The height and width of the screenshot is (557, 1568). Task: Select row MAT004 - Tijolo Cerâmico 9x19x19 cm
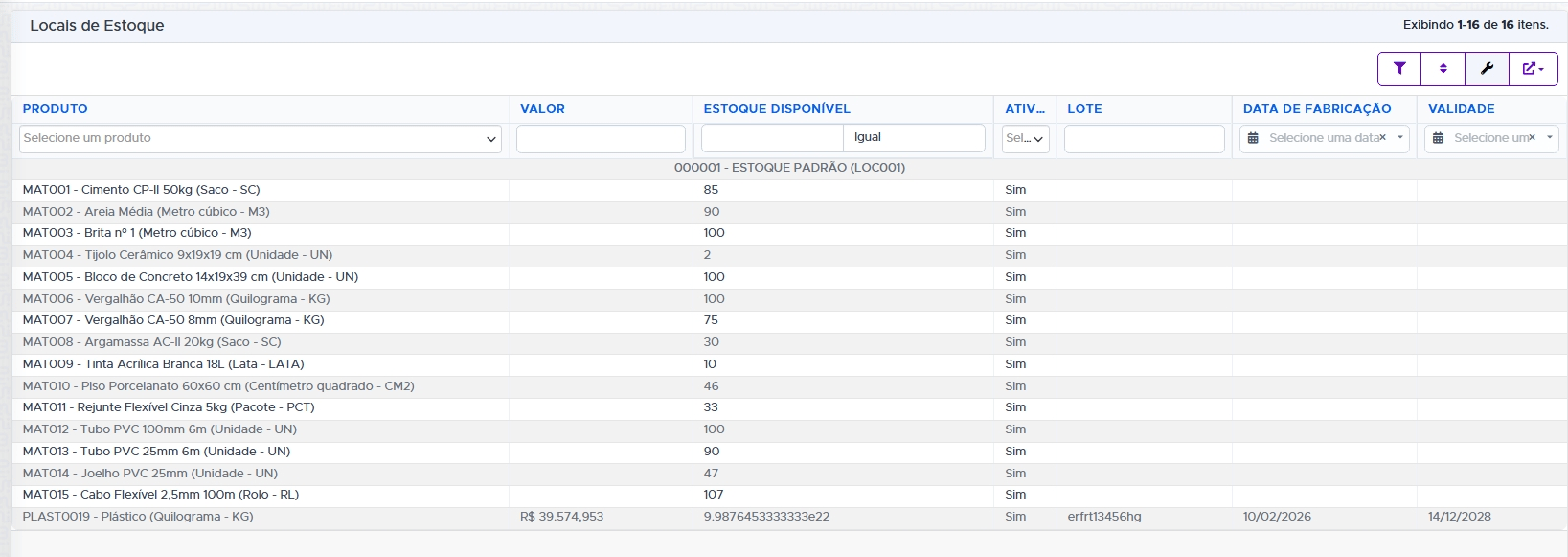tap(789, 255)
